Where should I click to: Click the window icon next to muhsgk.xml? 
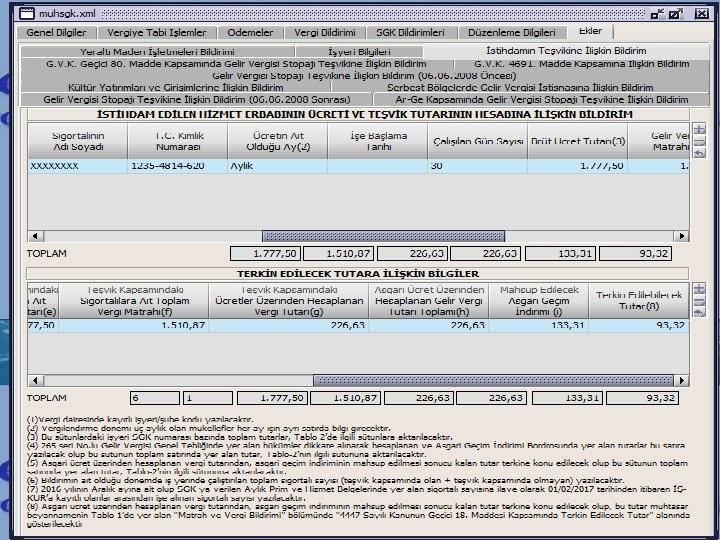pos(27,13)
